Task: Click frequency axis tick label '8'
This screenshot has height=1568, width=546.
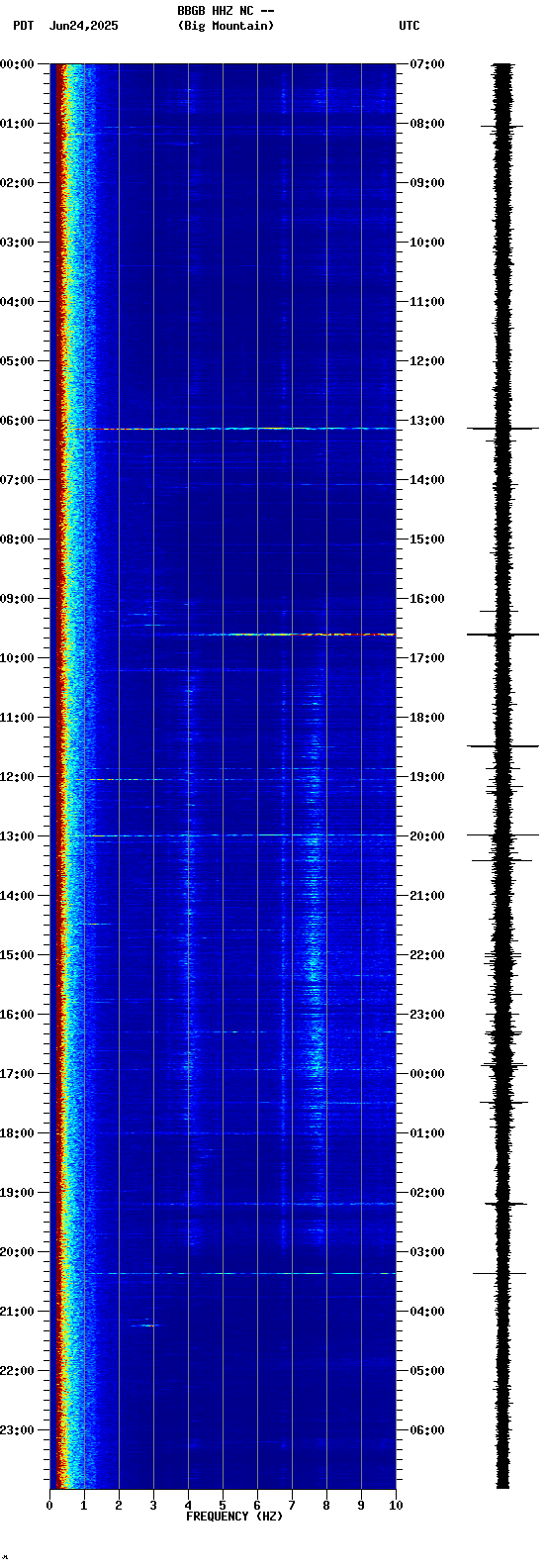Action: coord(326,1506)
